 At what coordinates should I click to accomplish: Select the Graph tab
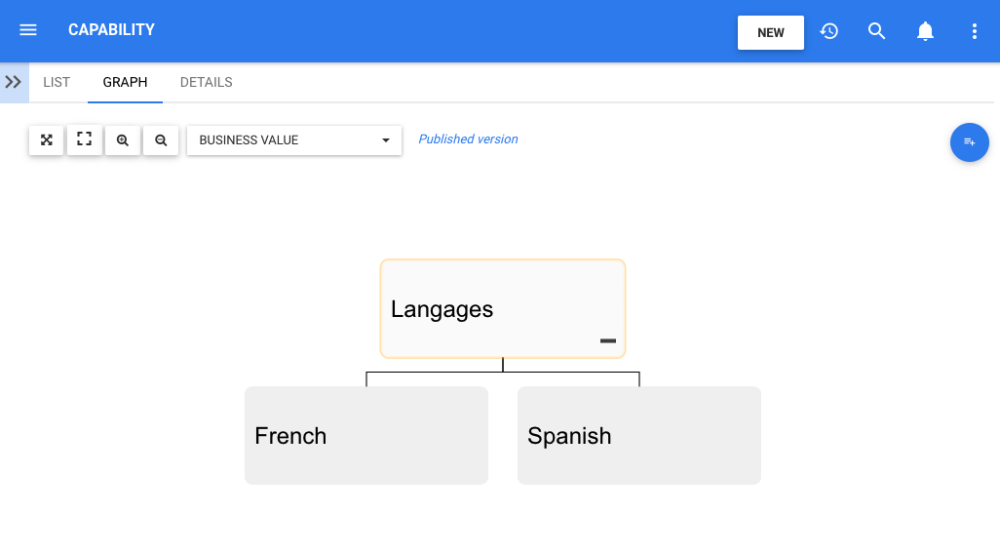(125, 82)
